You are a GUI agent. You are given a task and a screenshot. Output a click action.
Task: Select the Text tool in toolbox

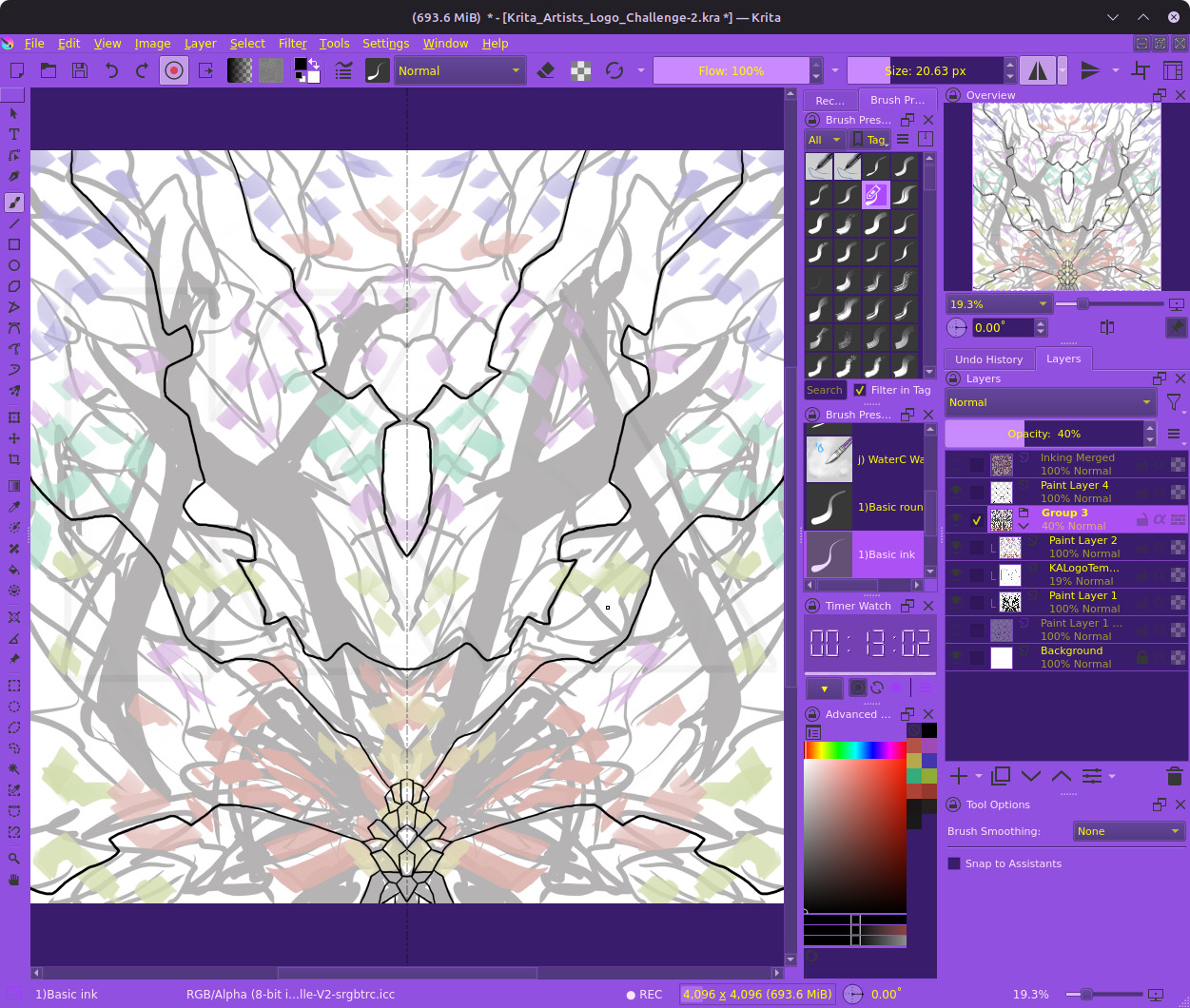pyautogui.click(x=14, y=134)
